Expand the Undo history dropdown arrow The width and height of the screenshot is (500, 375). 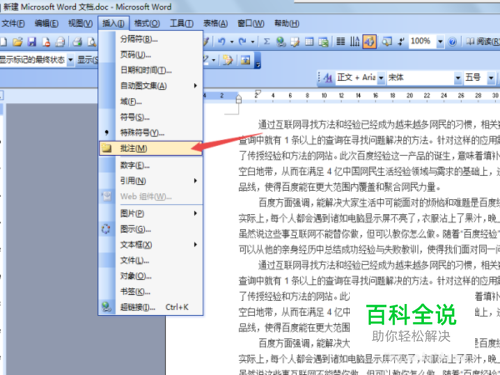(x=232, y=42)
